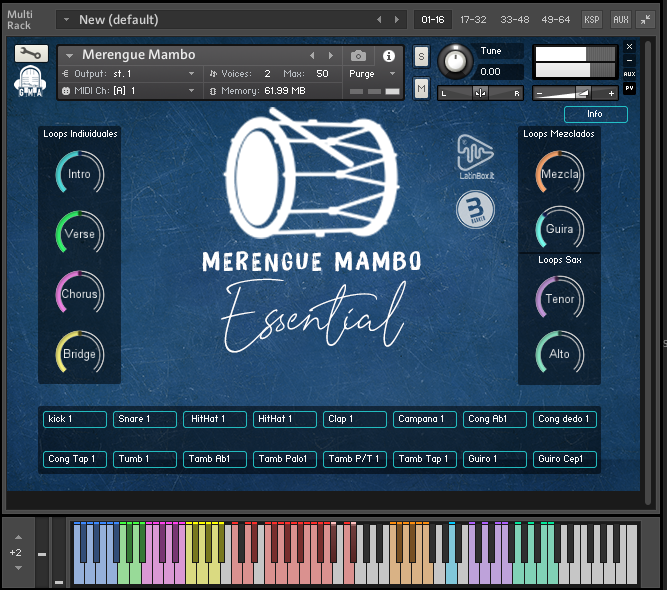Open instrument edit mode with the wrench icon
667x590 pixels.
click(x=31, y=54)
